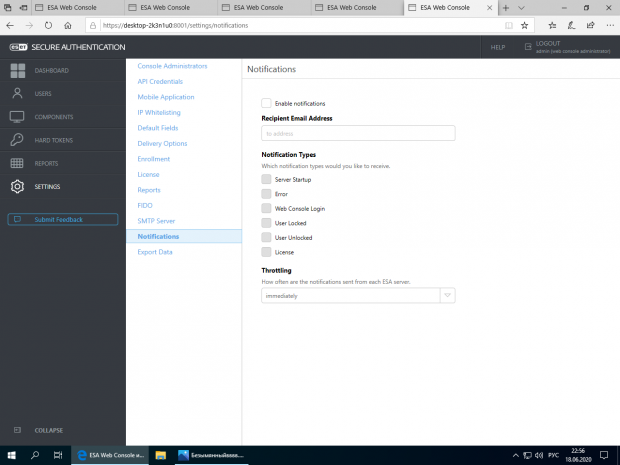620x465 pixels.
Task: Open Windows Start menu
Action: (11, 455)
